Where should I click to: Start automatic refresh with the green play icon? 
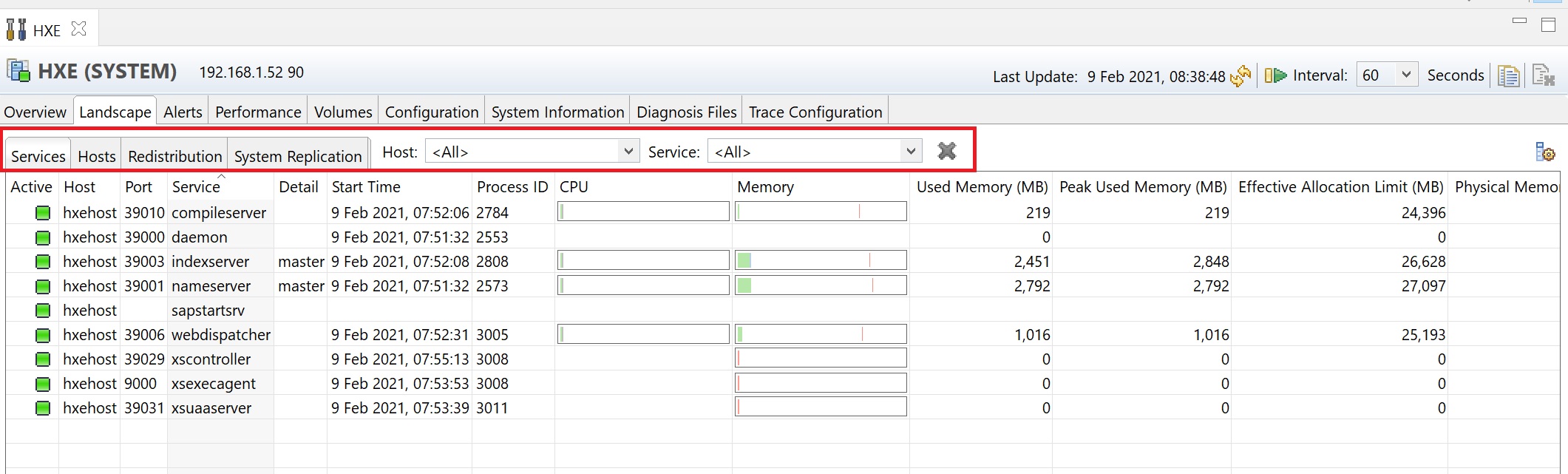point(1275,75)
